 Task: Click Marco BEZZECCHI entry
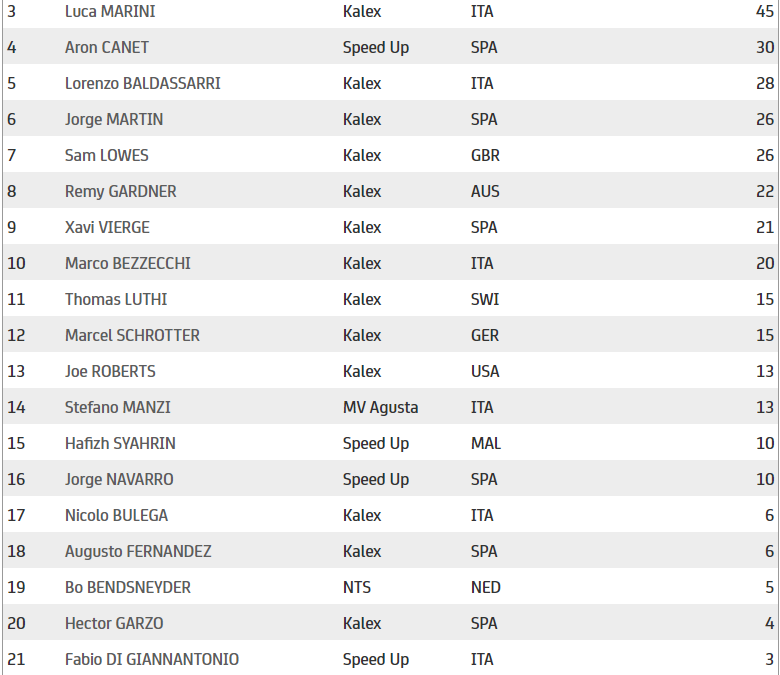tap(127, 263)
